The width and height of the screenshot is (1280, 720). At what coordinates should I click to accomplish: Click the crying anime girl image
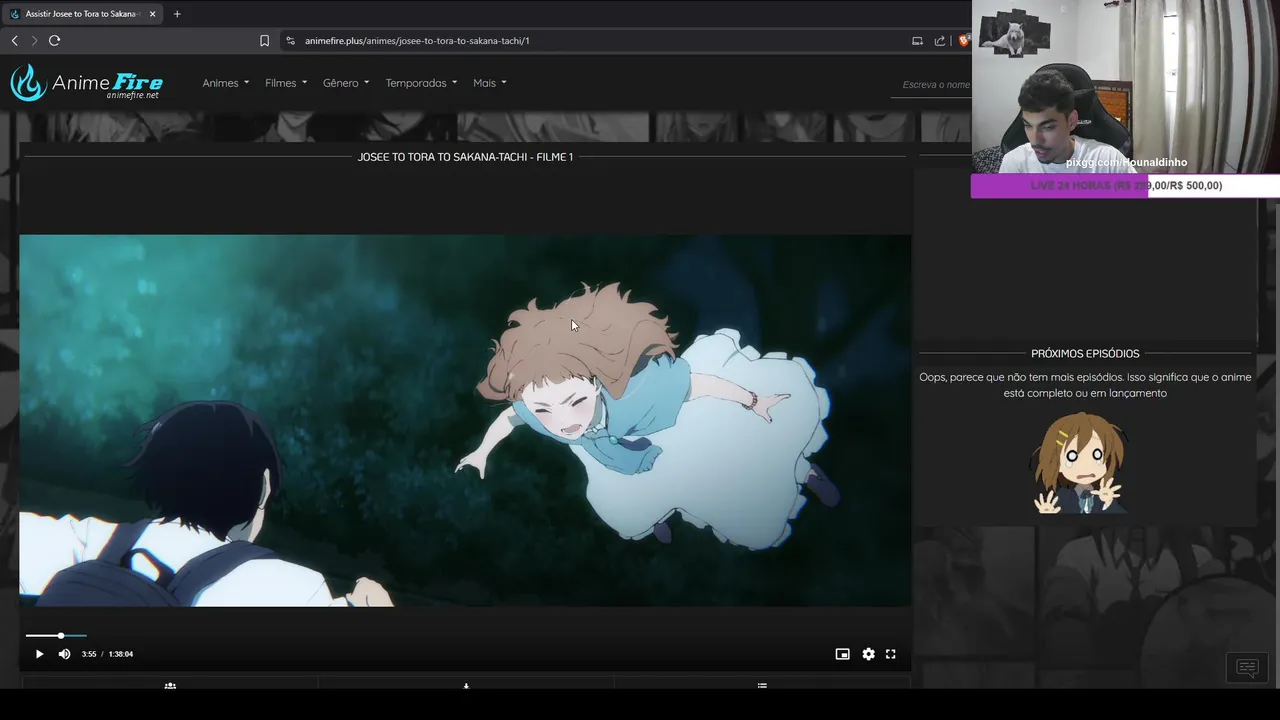tap(1080, 462)
